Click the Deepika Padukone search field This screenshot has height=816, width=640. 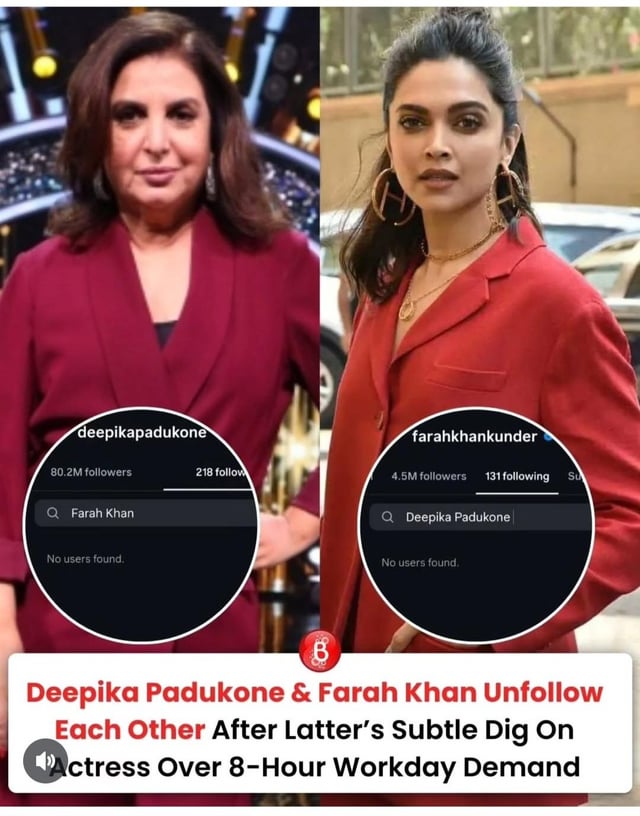pos(480,517)
